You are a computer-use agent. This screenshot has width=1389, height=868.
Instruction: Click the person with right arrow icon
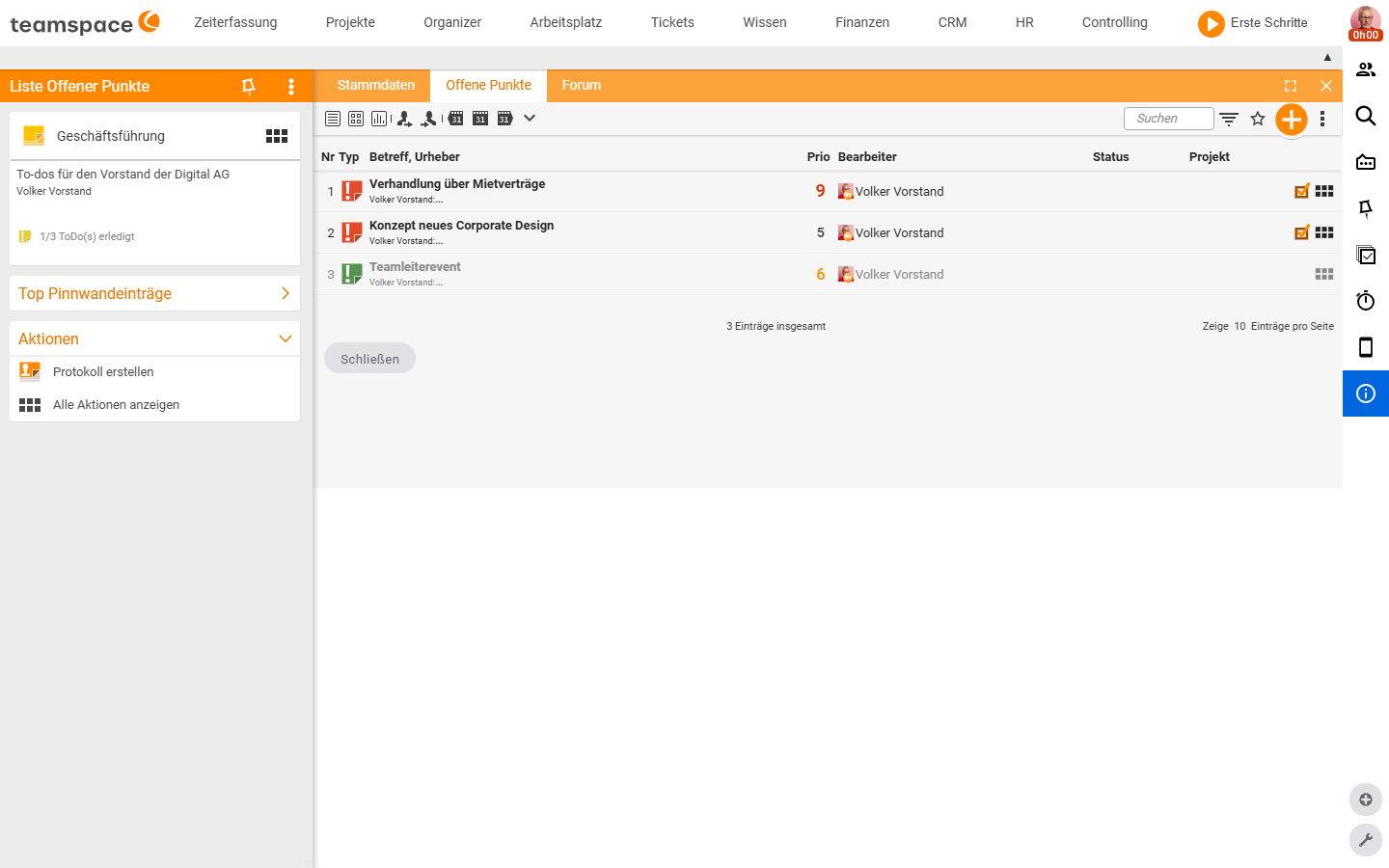point(404,119)
